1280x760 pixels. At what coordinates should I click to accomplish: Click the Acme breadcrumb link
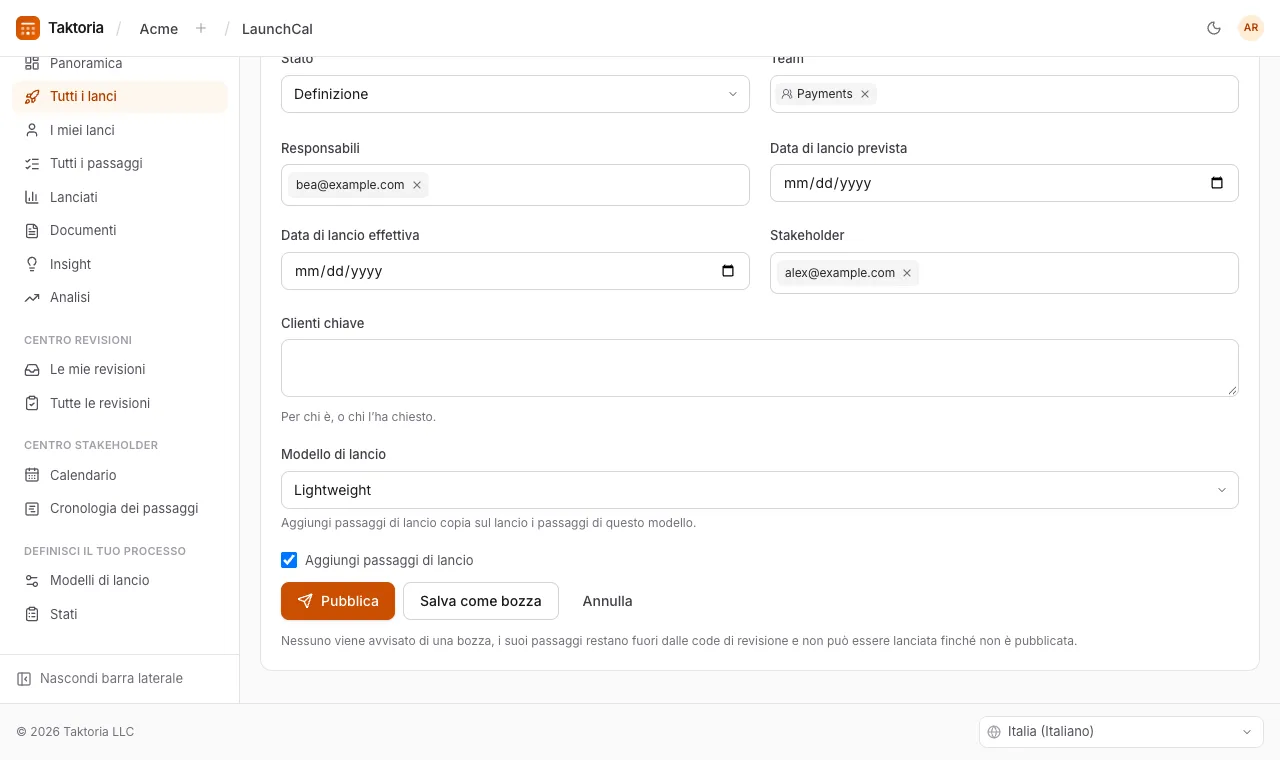tap(159, 29)
